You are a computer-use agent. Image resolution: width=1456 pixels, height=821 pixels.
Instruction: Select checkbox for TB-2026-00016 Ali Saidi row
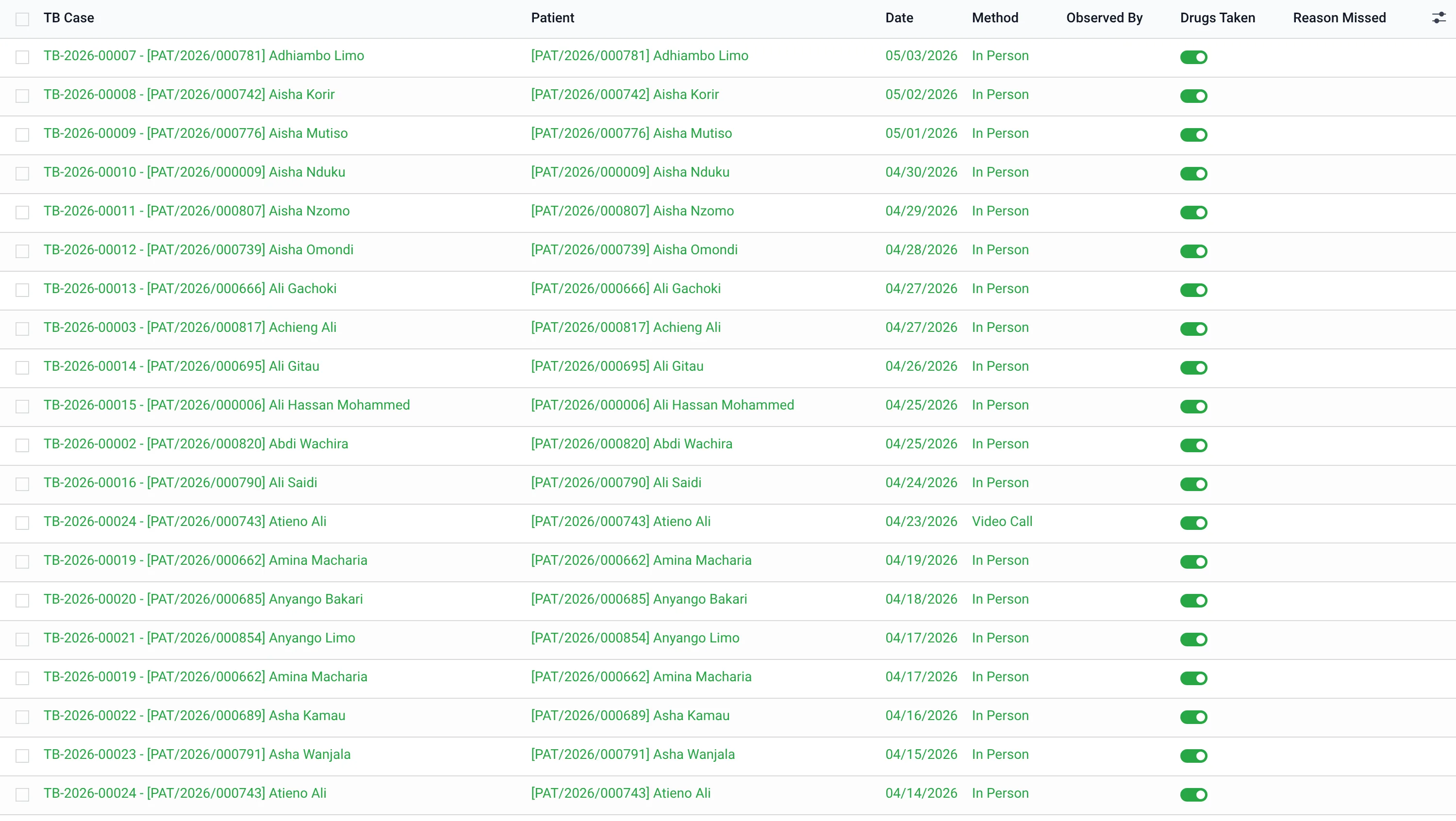point(22,484)
